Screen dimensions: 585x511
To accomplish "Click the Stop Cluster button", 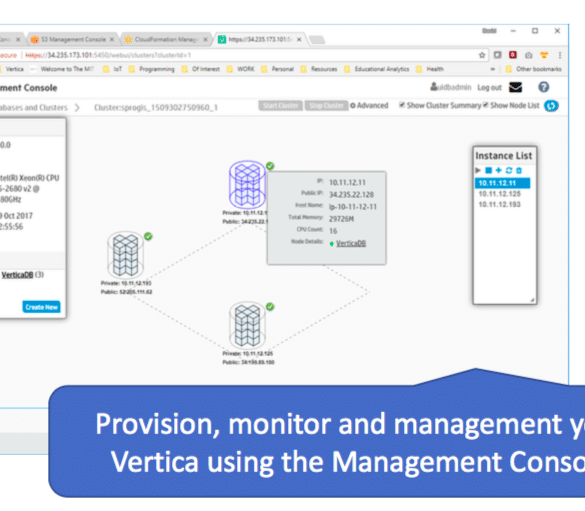I will [x=326, y=106].
